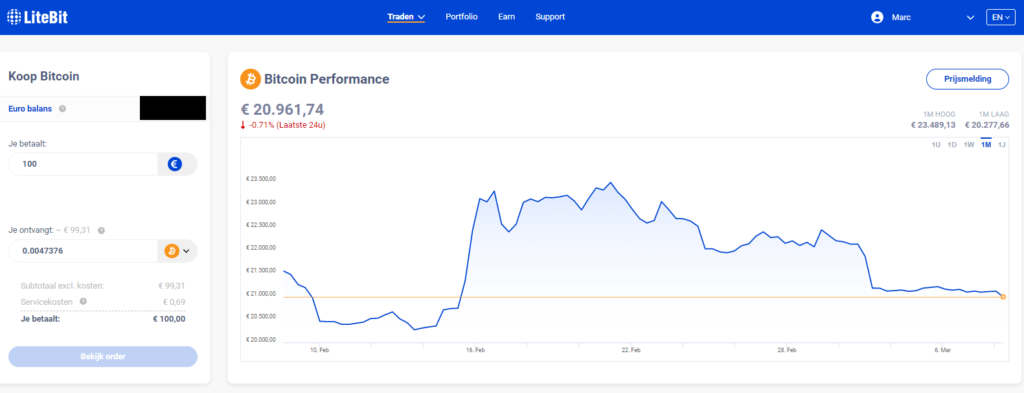The height and width of the screenshot is (393, 1024).
Task: Open the EN language selector
Action: [x=1000, y=18]
